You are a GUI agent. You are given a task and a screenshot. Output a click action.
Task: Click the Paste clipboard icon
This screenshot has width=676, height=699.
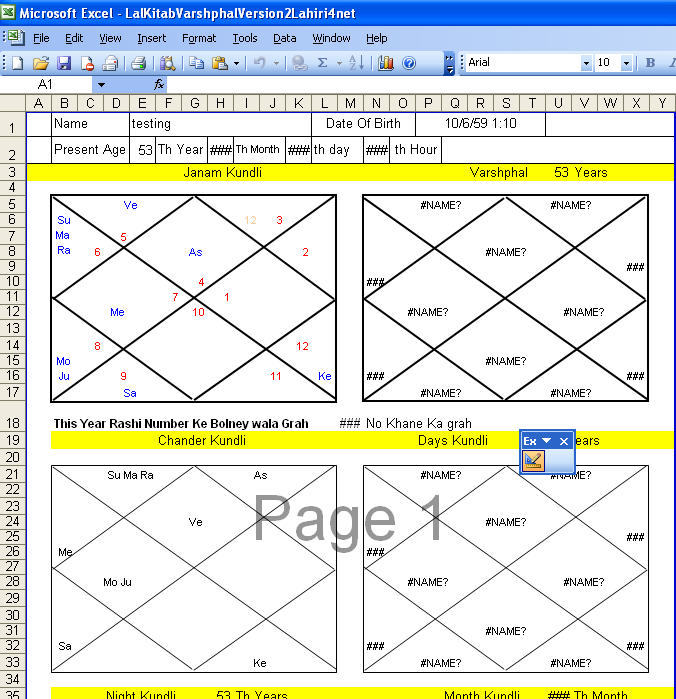click(x=220, y=63)
